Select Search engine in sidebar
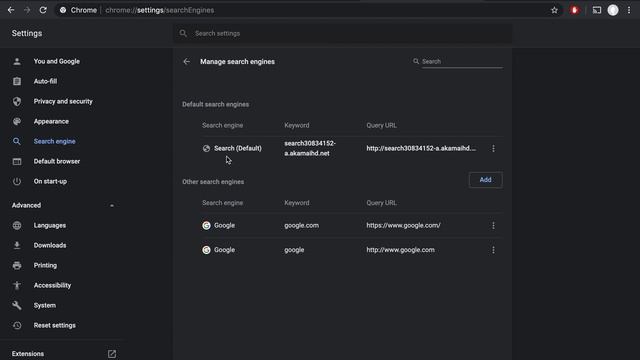The height and width of the screenshot is (360, 640). (x=54, y=141)
